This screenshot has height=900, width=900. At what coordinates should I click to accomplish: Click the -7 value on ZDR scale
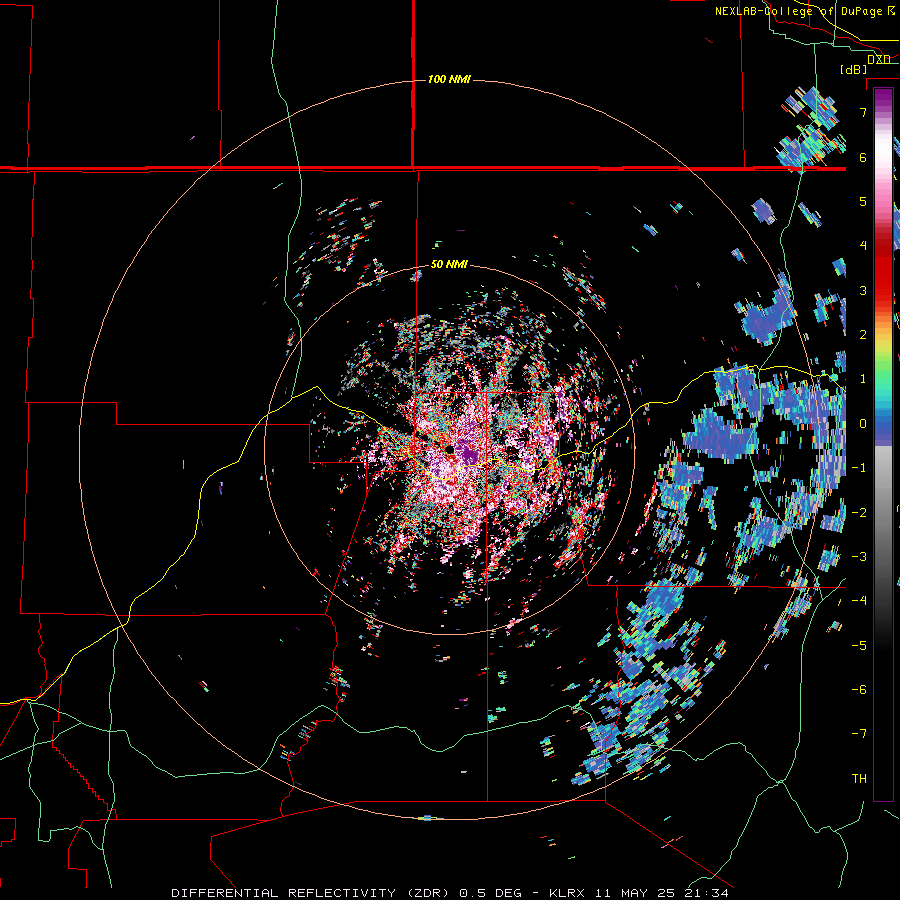pos(859,734)
